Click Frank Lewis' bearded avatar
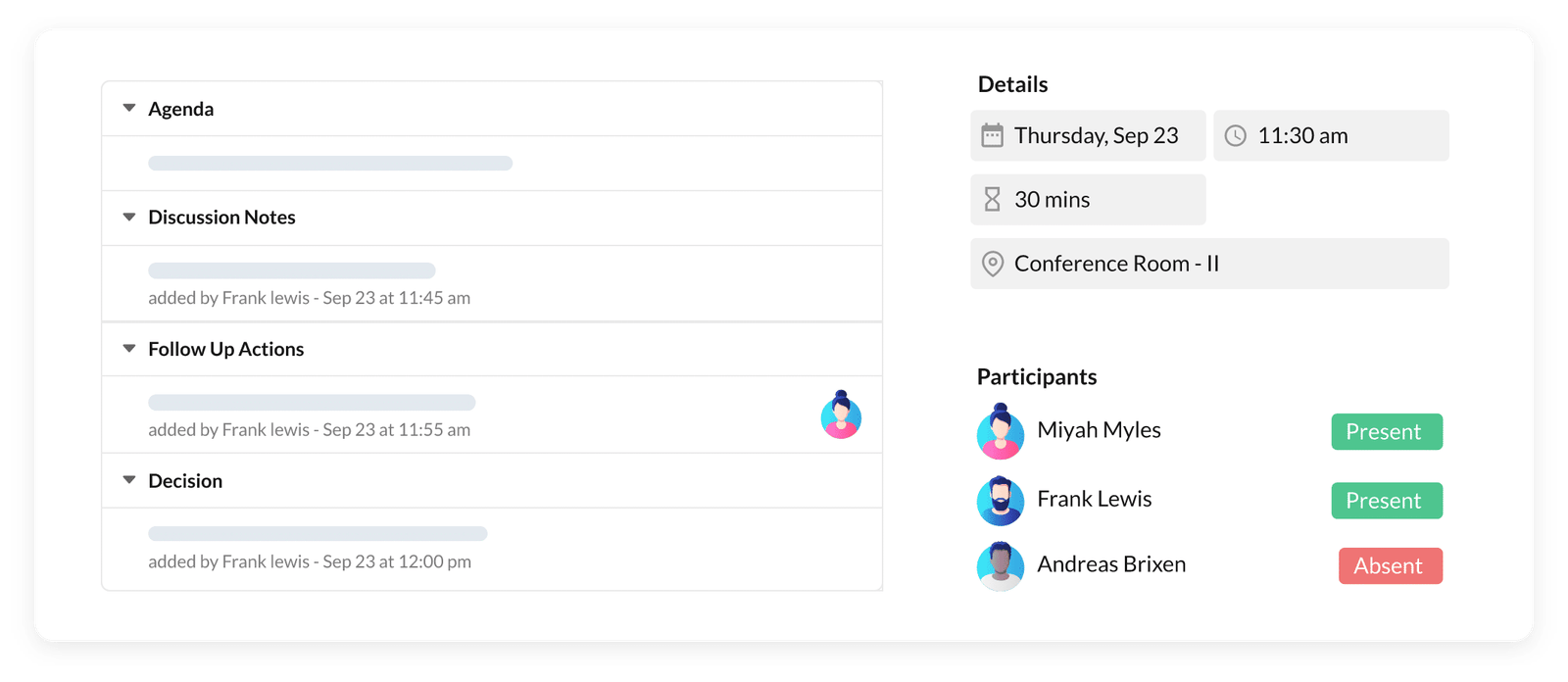1568x682 pixels. (1000, 501)
